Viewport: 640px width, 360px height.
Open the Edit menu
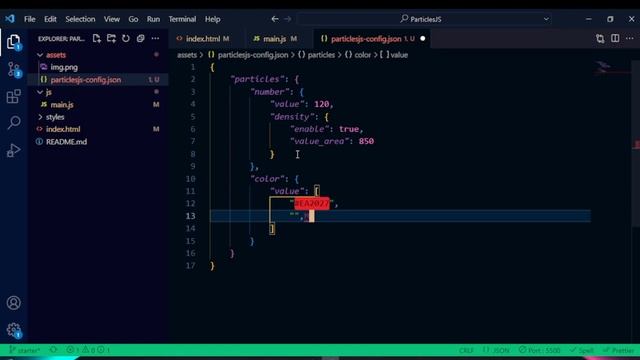[x=50, y=19]
